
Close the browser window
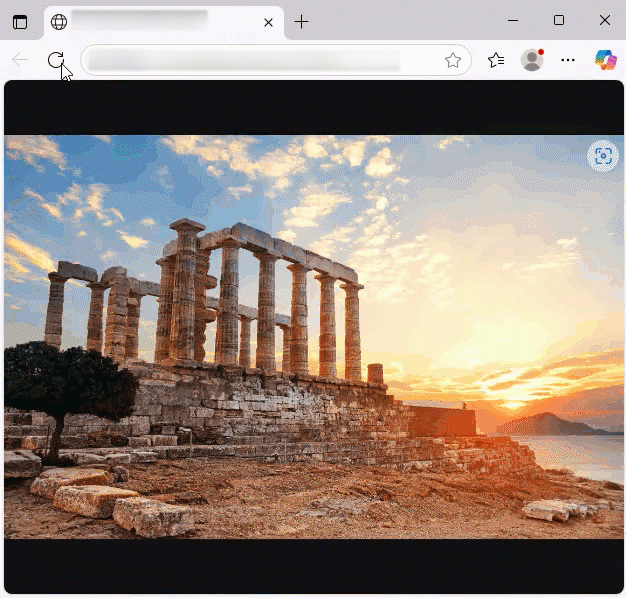[x=605, y=20]
